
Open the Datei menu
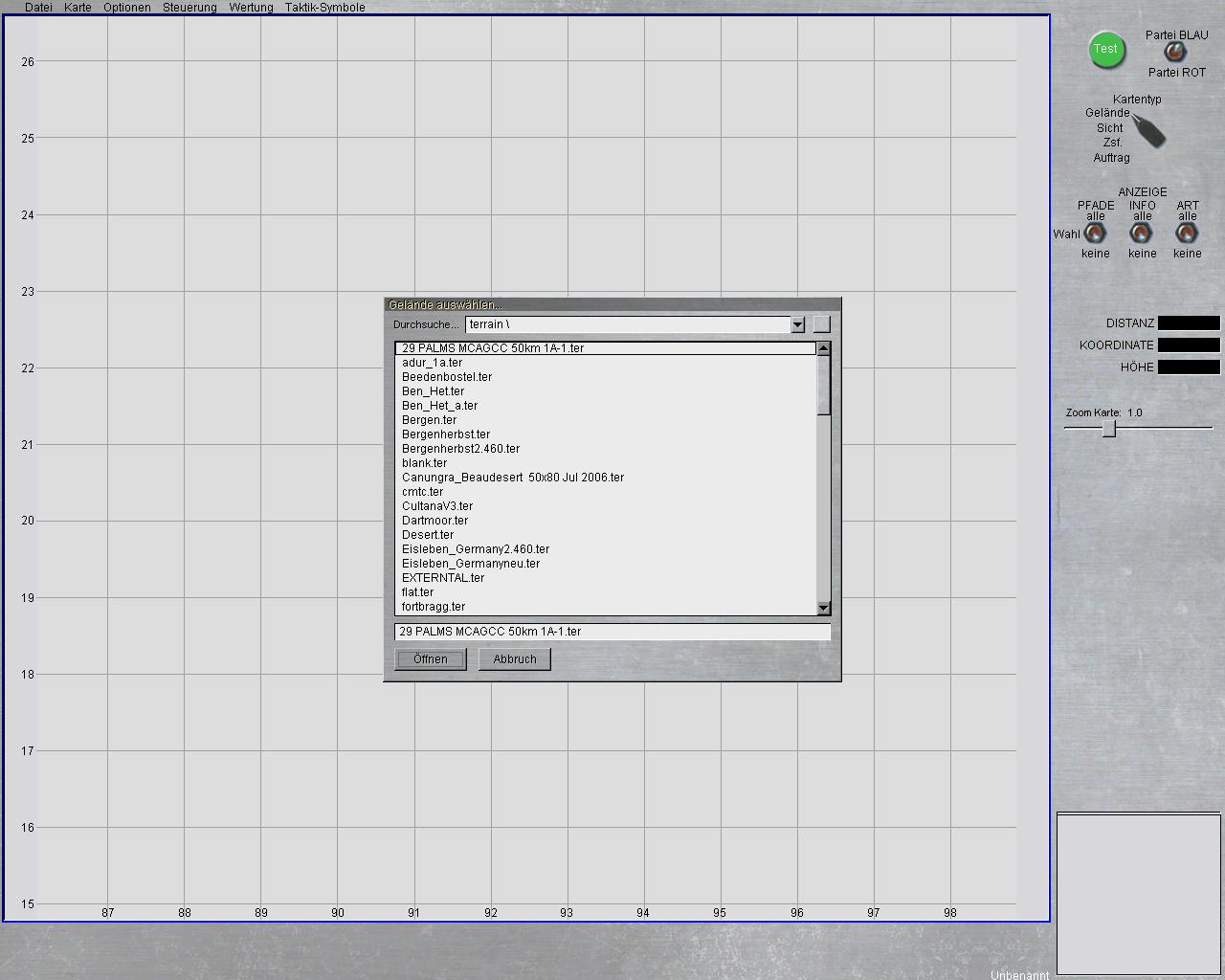click(x=39, y=8)
